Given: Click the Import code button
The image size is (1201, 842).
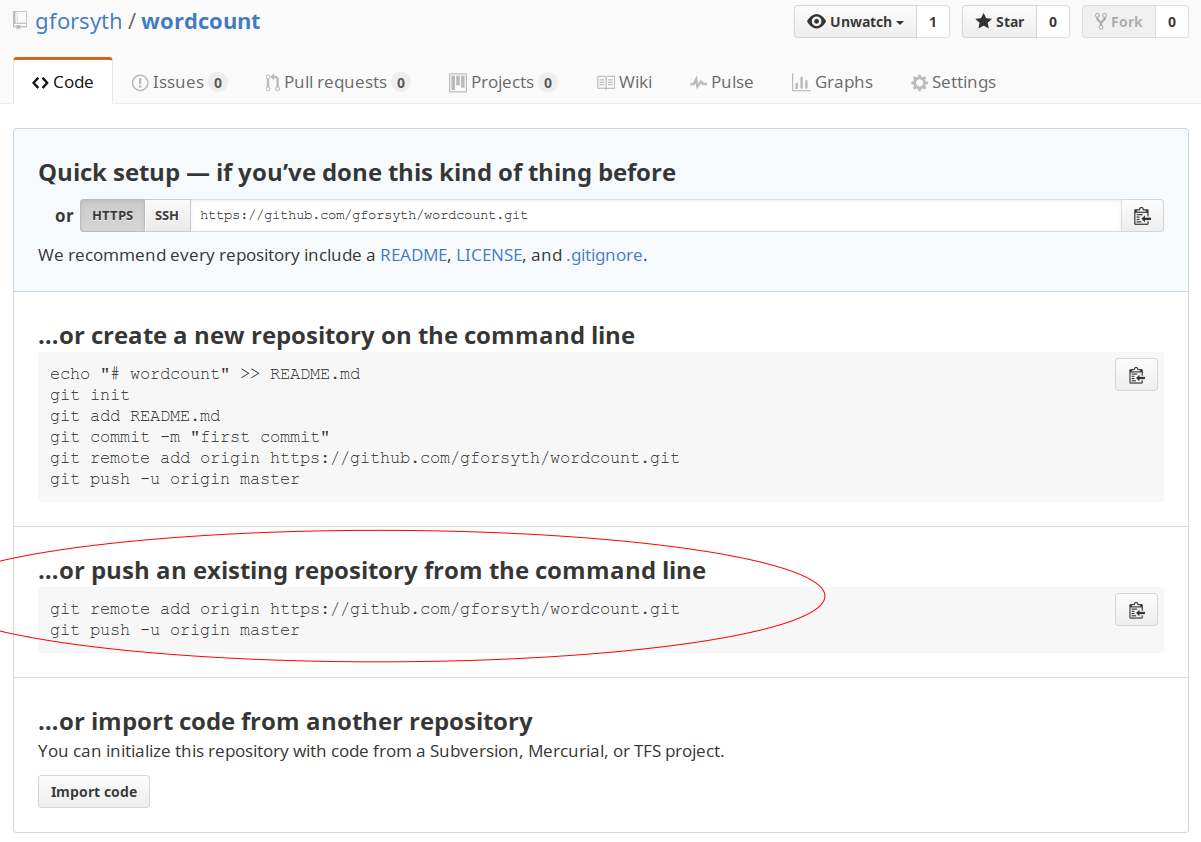Looking at the screenshot, I should pyautogui.click(x=93, y=791).
